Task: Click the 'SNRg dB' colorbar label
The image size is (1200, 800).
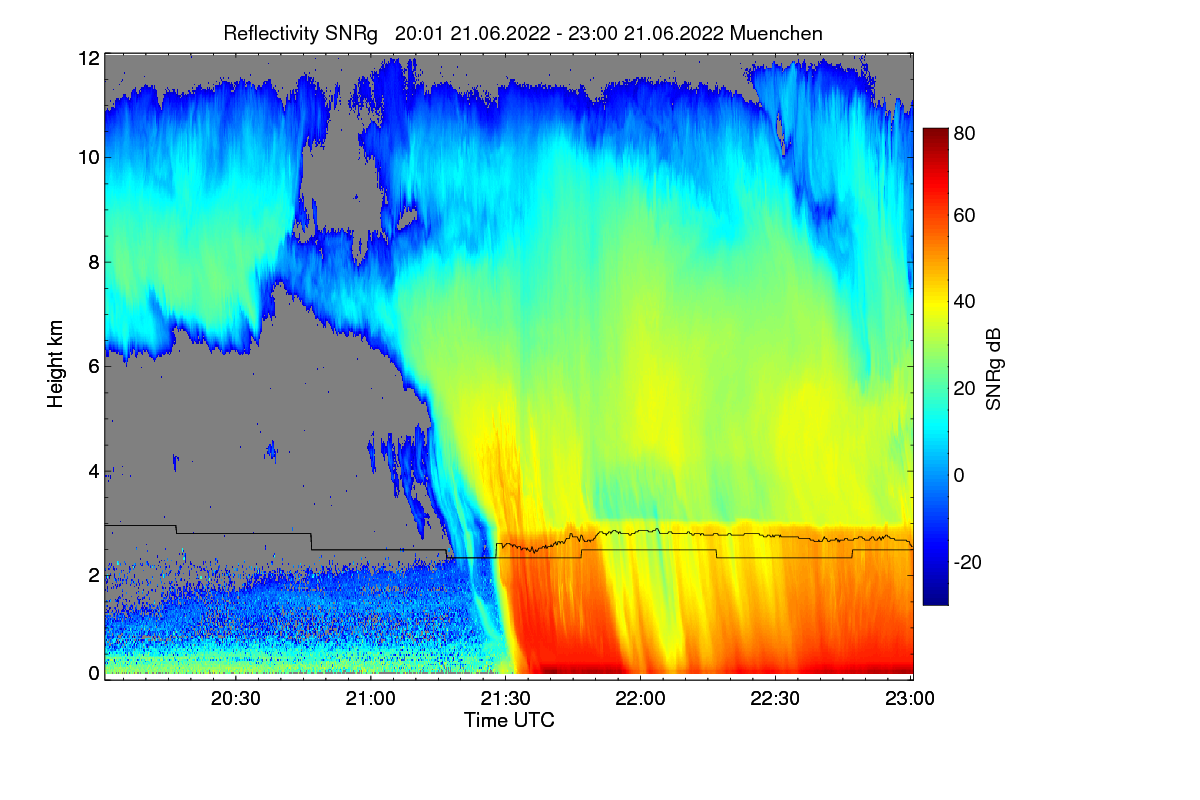Action: [x=993, y=369]
